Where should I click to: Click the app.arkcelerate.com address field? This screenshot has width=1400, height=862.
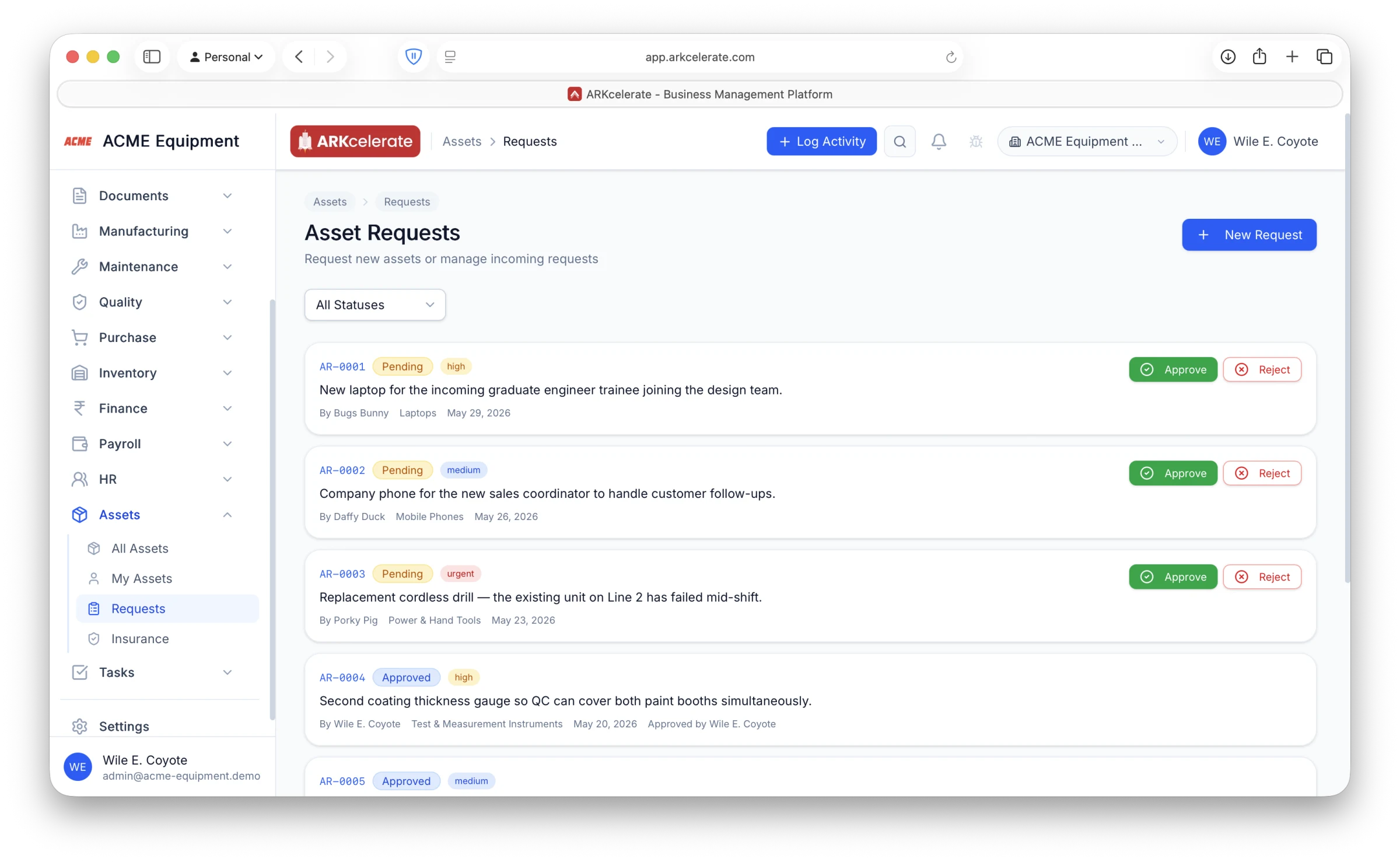(x=699, y=57)
